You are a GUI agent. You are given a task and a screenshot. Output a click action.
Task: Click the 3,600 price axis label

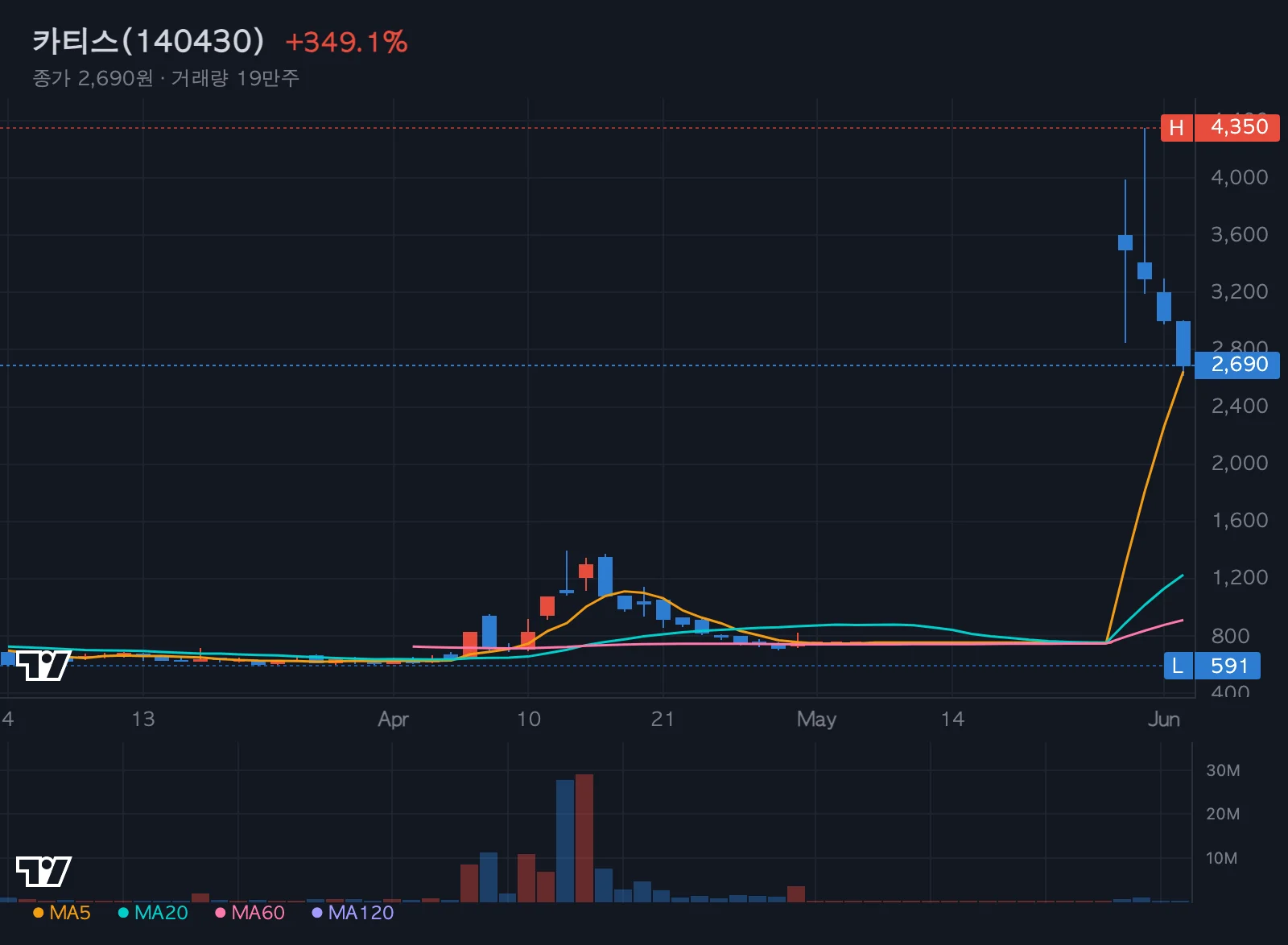coord(1239,234)
